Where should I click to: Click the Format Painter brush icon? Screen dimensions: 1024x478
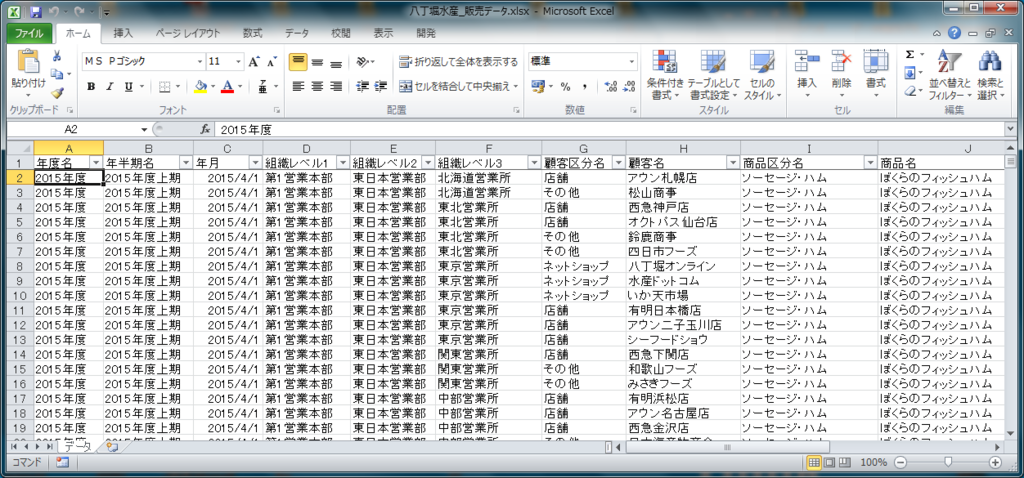(x=57, y=93)
